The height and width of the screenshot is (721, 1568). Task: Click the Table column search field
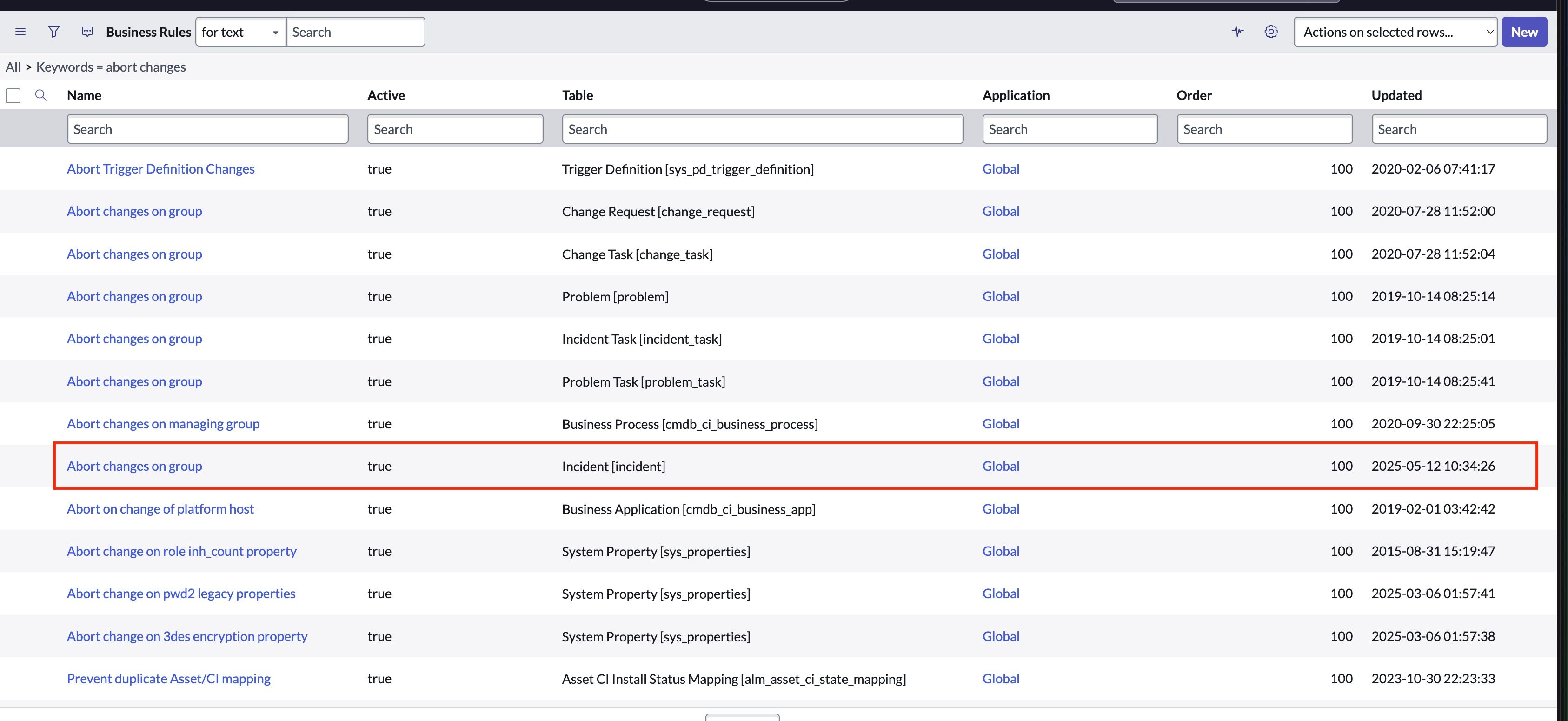click(x=762, y=129)
